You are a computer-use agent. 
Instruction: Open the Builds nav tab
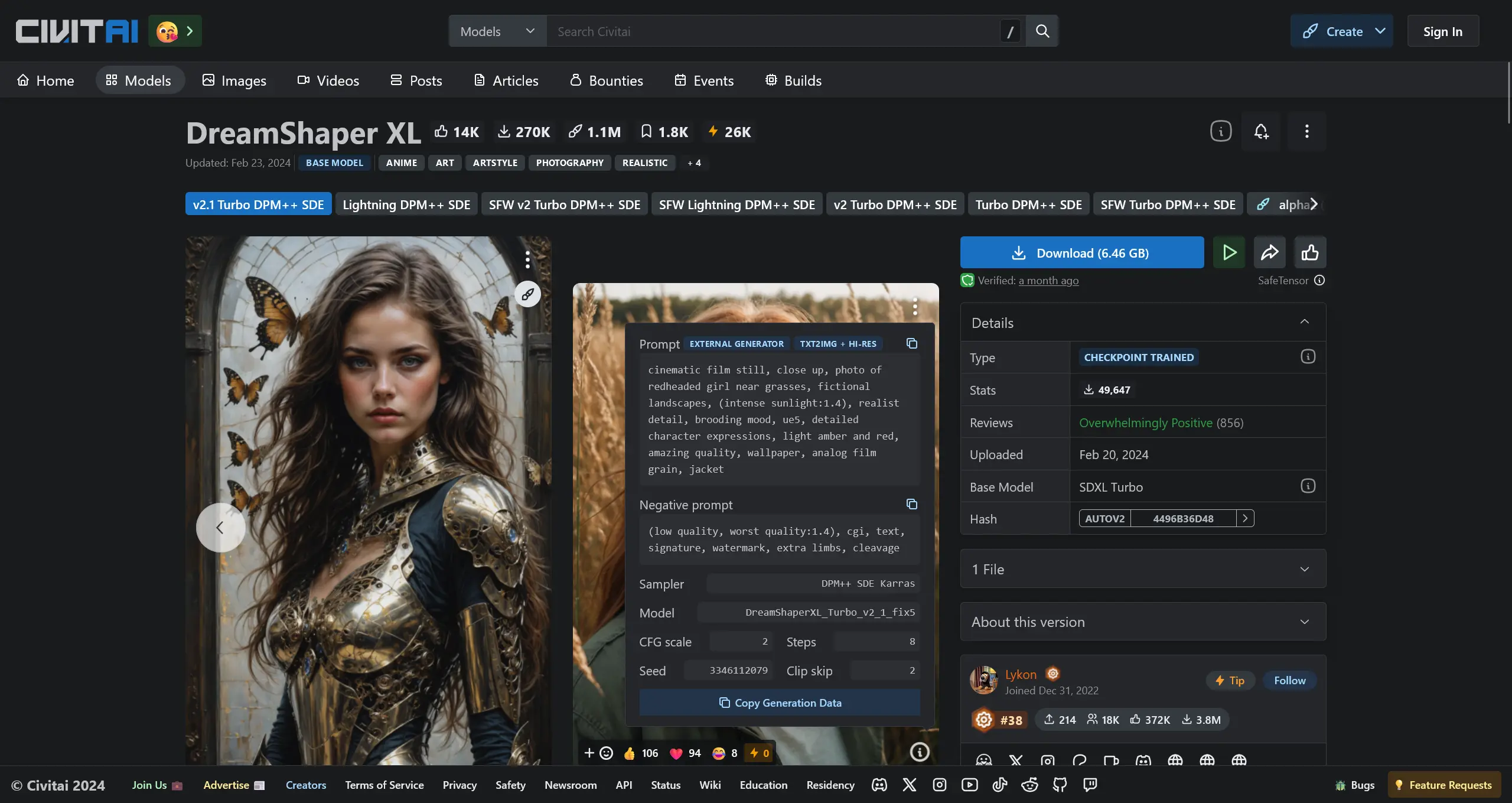tap(793, 80)
